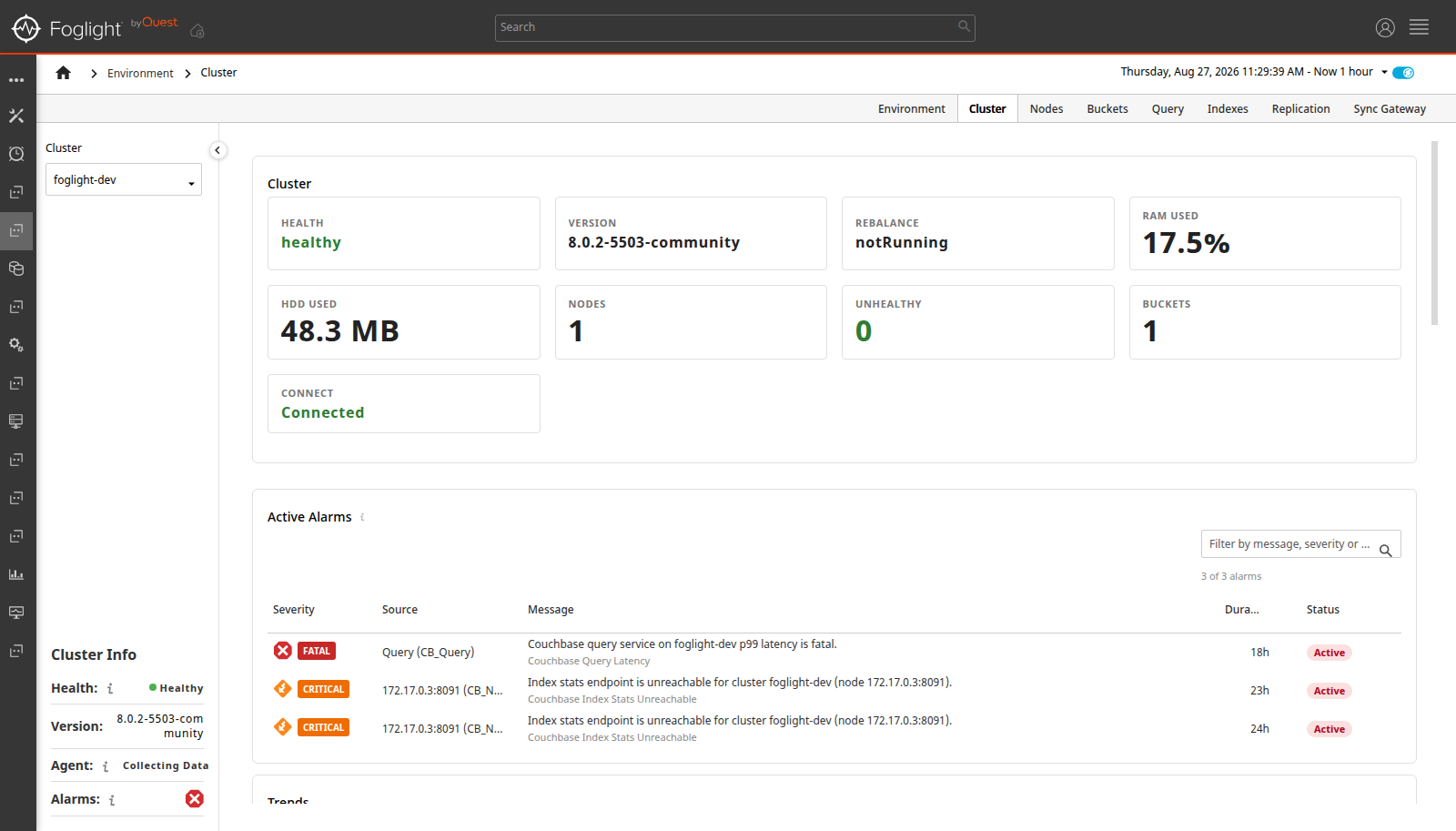This screenshot has width=1456, height=831.
Task: Go to the Buckets tab
Action: pos(1107,108)
